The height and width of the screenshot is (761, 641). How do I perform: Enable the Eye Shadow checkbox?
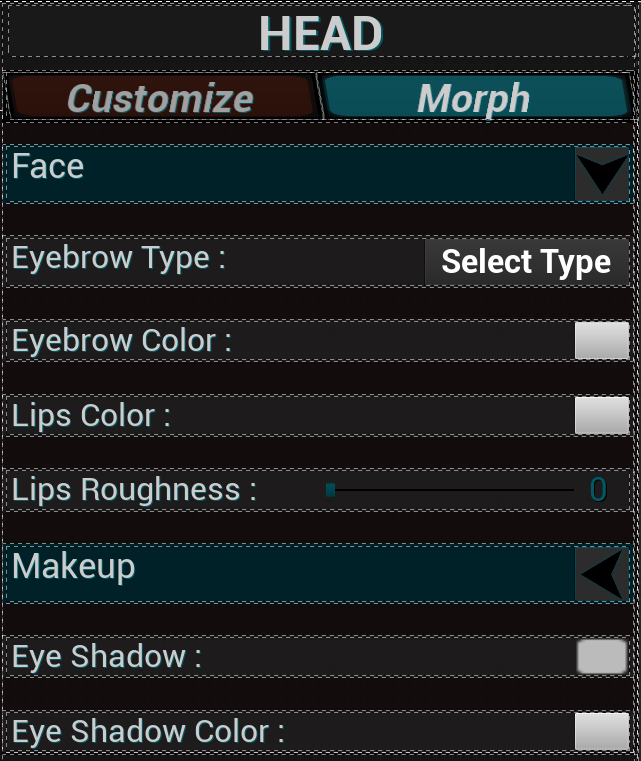pyautogui.click(x=602, y=657)
